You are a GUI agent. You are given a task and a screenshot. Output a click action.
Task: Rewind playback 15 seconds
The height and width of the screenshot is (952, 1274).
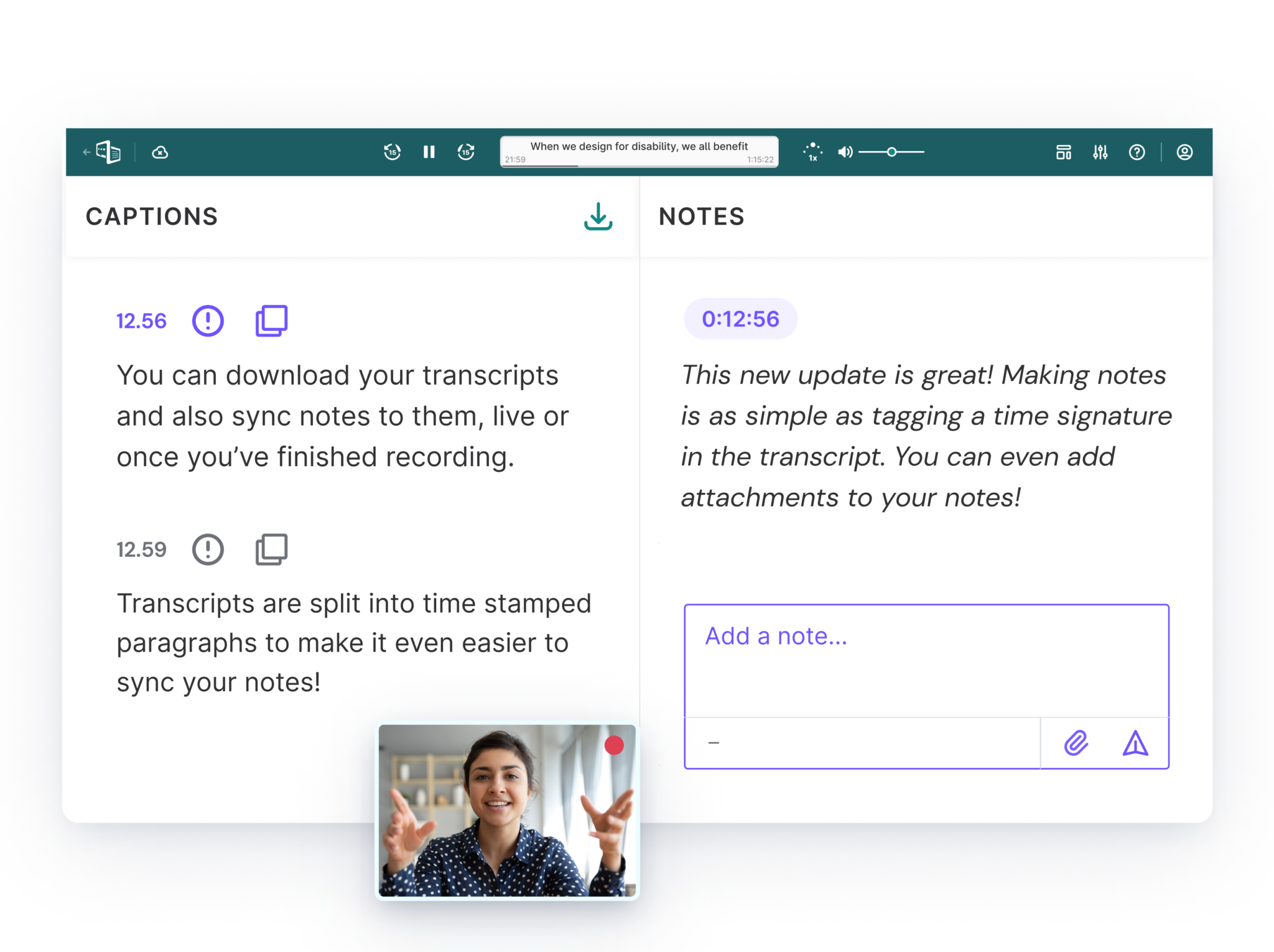392,152
